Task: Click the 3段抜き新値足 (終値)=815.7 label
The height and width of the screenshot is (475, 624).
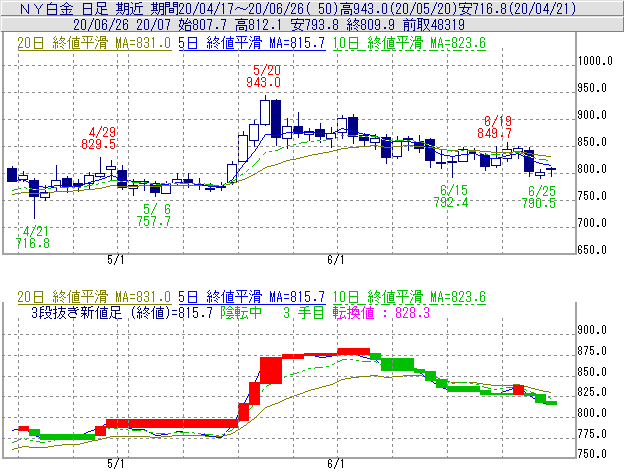Action: click(122, 313)
